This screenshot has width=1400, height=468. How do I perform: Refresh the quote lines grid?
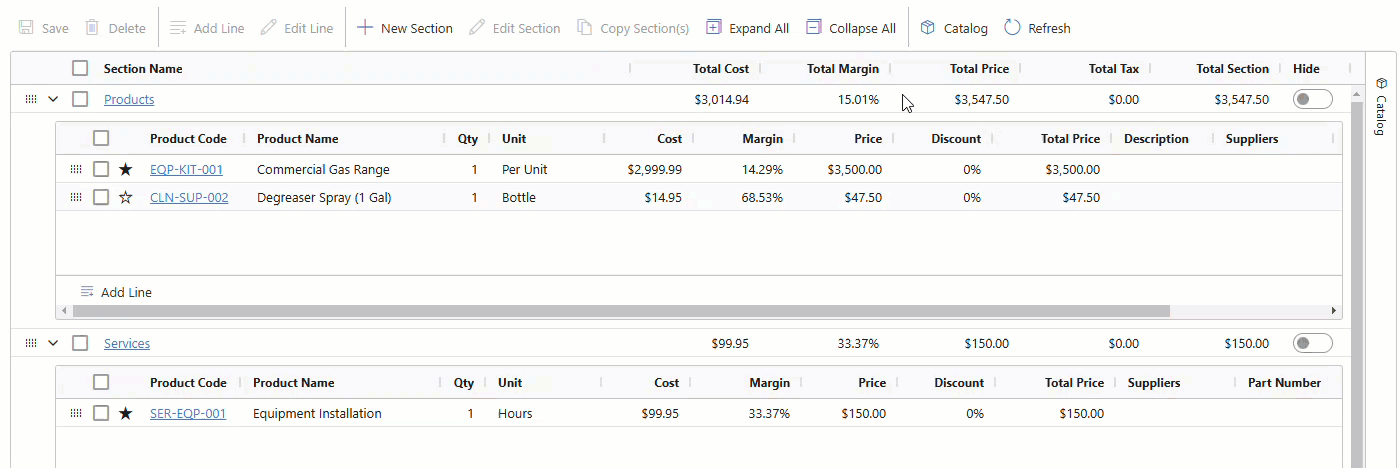pyautogui.click(x=1037, y=28)
